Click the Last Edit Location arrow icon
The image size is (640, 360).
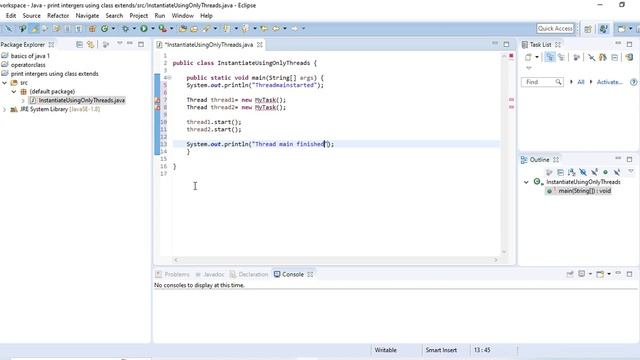click(x=264, y=29)
